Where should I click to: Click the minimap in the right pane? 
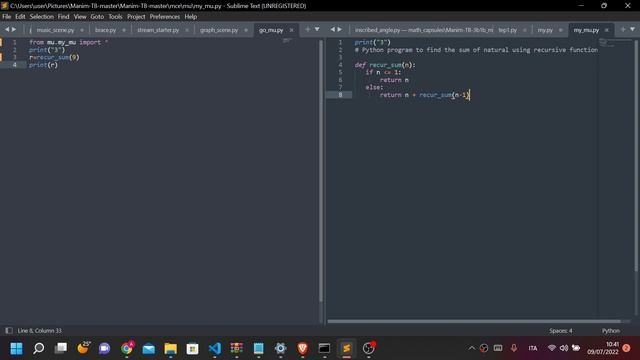pos(616,42)
